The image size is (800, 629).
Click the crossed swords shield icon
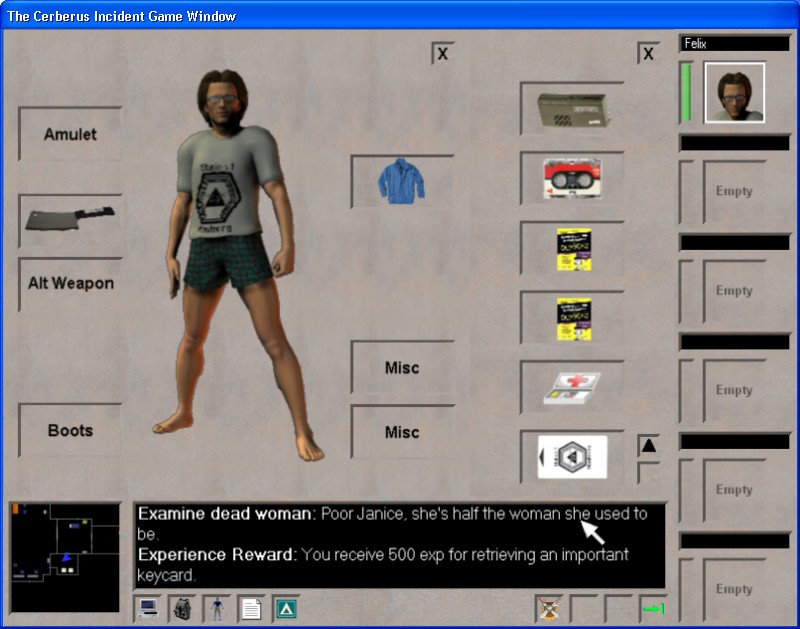tap(549, 608)
